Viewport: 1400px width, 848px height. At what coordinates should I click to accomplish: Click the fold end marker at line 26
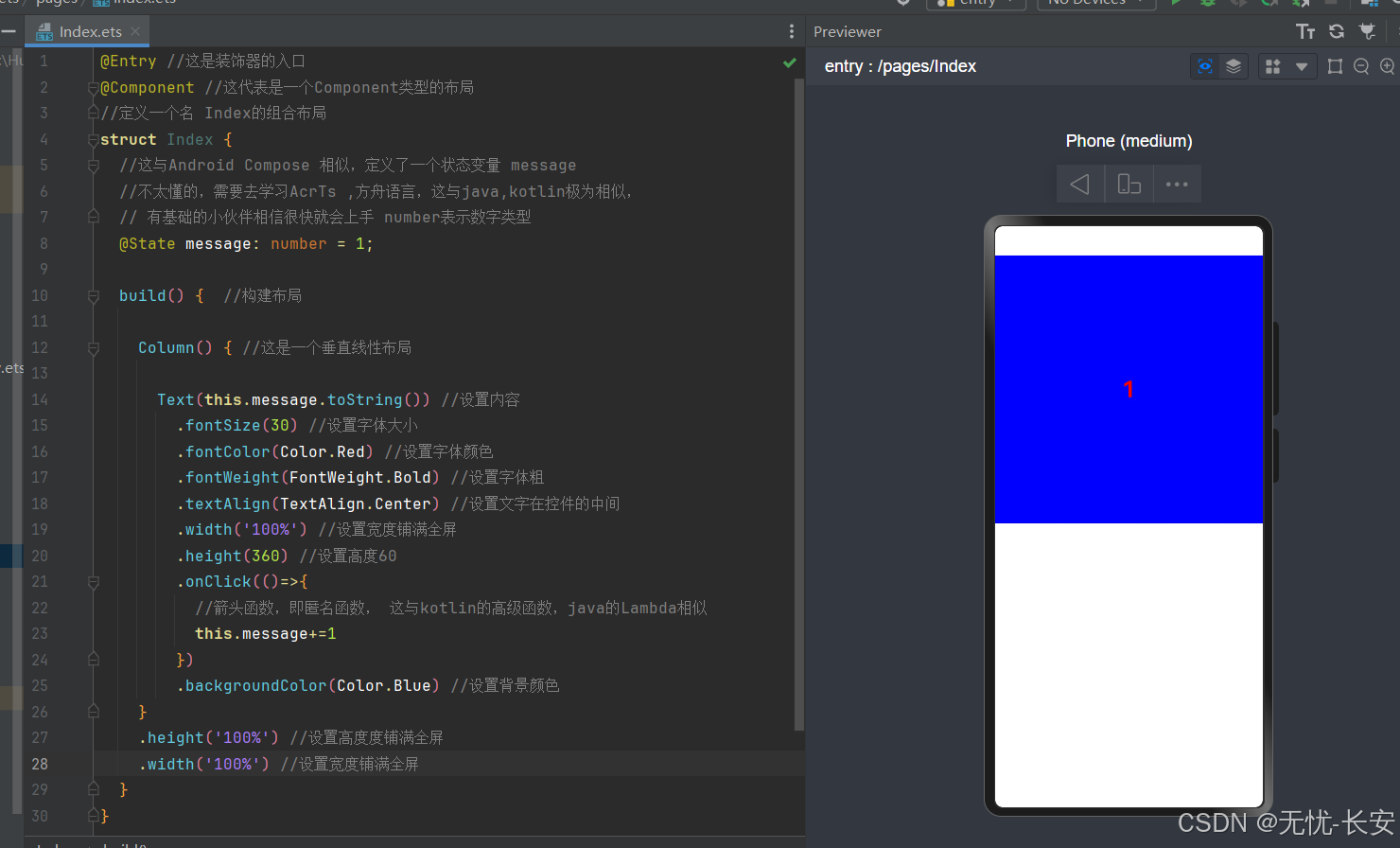click(x=93, y=712)
